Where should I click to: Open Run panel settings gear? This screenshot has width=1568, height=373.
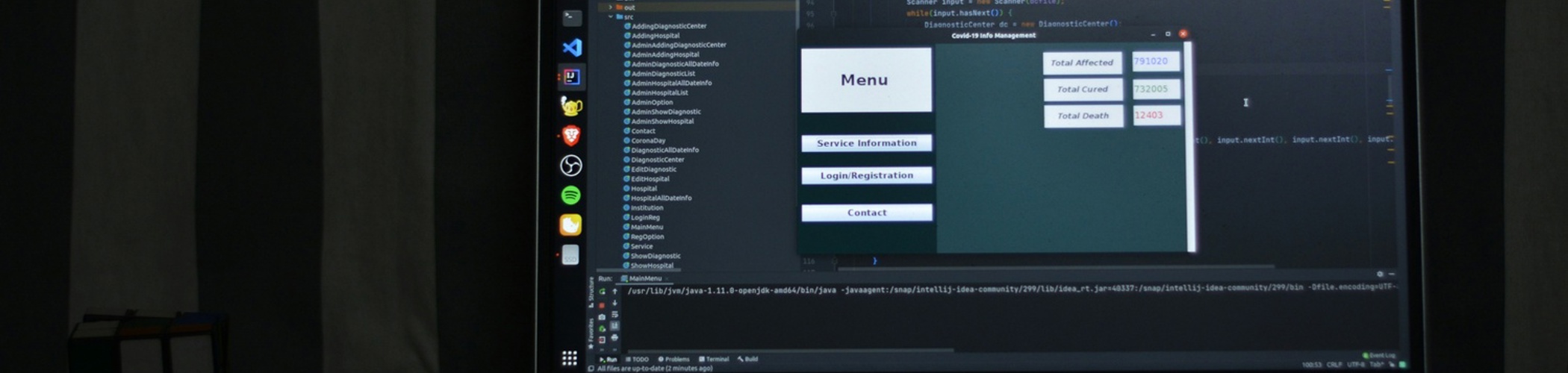coord(1380,275)
